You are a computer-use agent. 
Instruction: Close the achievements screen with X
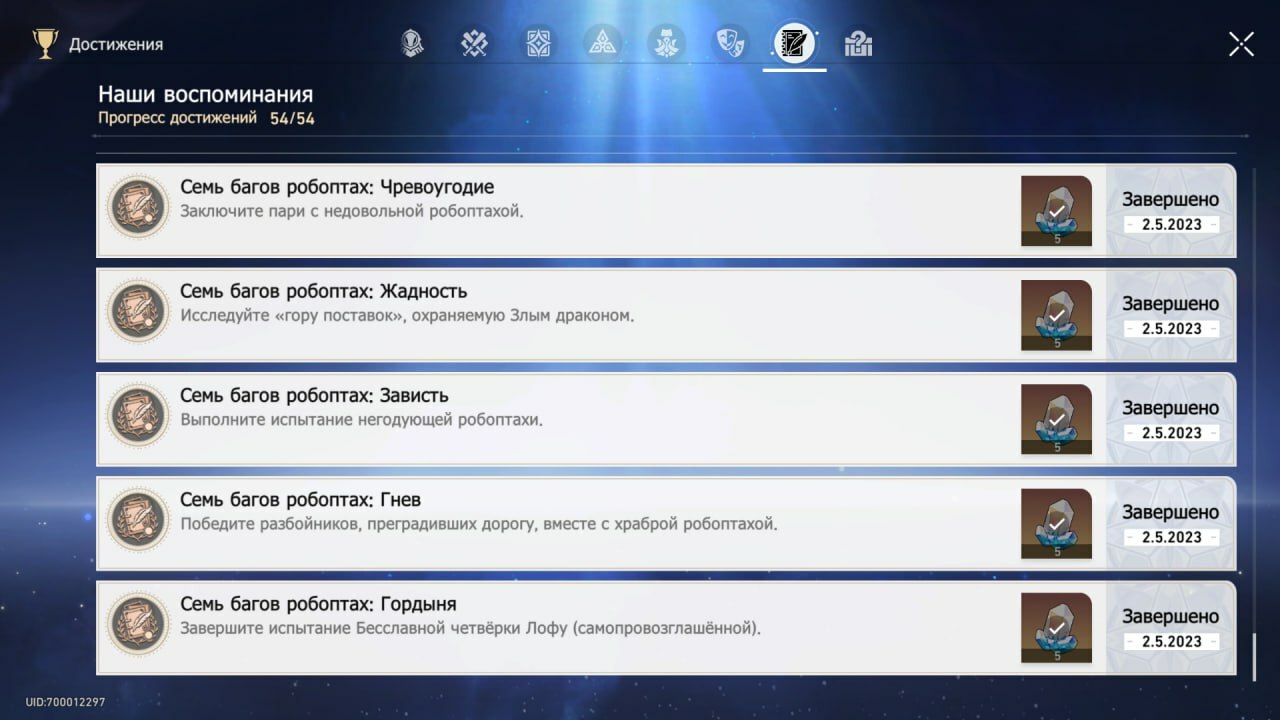click(1241, 44)
